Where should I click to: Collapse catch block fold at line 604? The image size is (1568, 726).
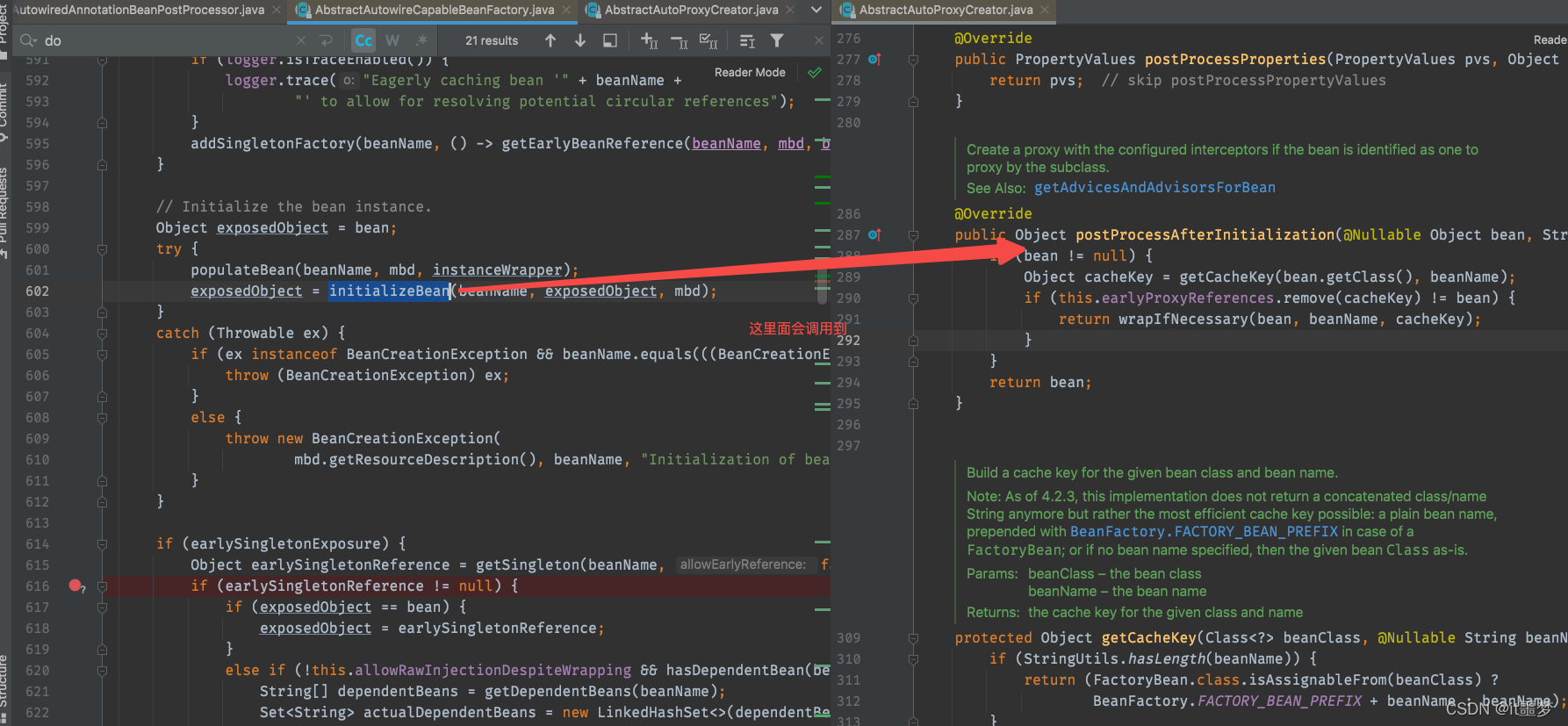(x=102, y=333)
